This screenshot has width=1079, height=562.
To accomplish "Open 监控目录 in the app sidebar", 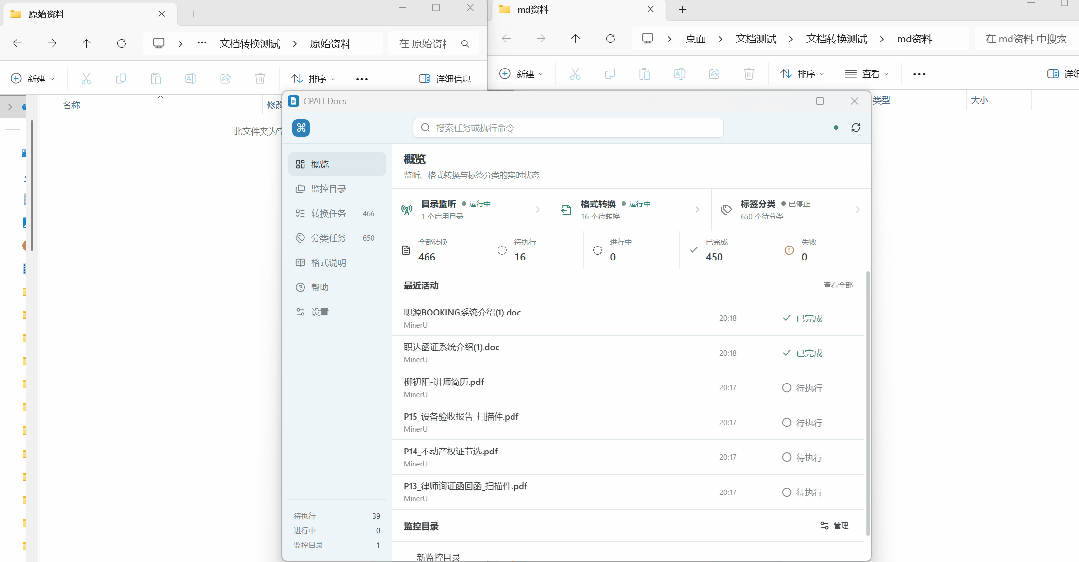I will 337,188.
